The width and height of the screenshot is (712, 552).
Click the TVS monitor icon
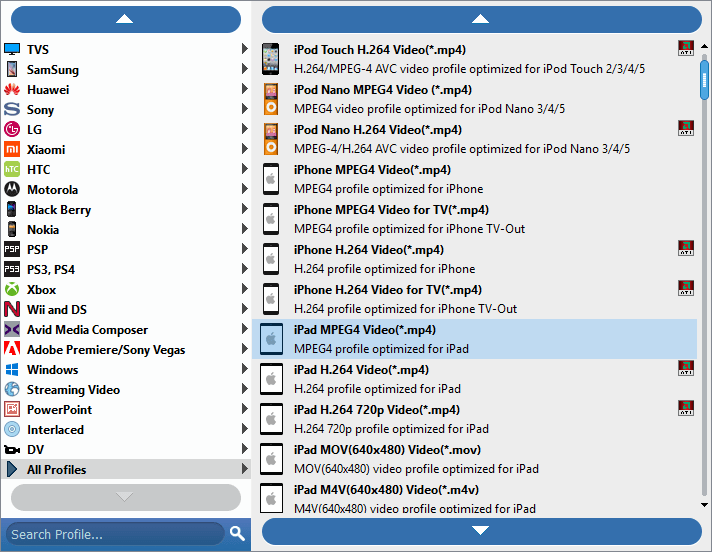[12, 49]
